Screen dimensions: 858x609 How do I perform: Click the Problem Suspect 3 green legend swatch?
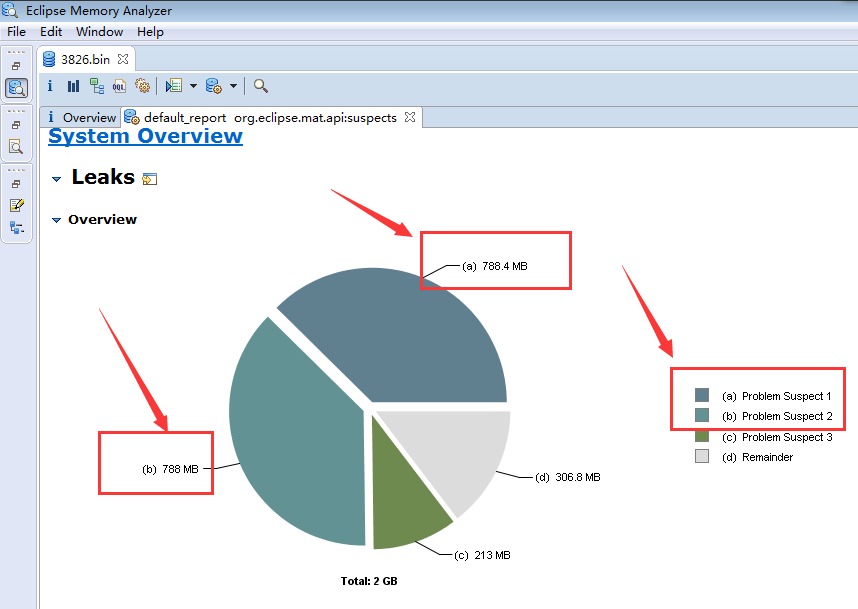point(702,436)
